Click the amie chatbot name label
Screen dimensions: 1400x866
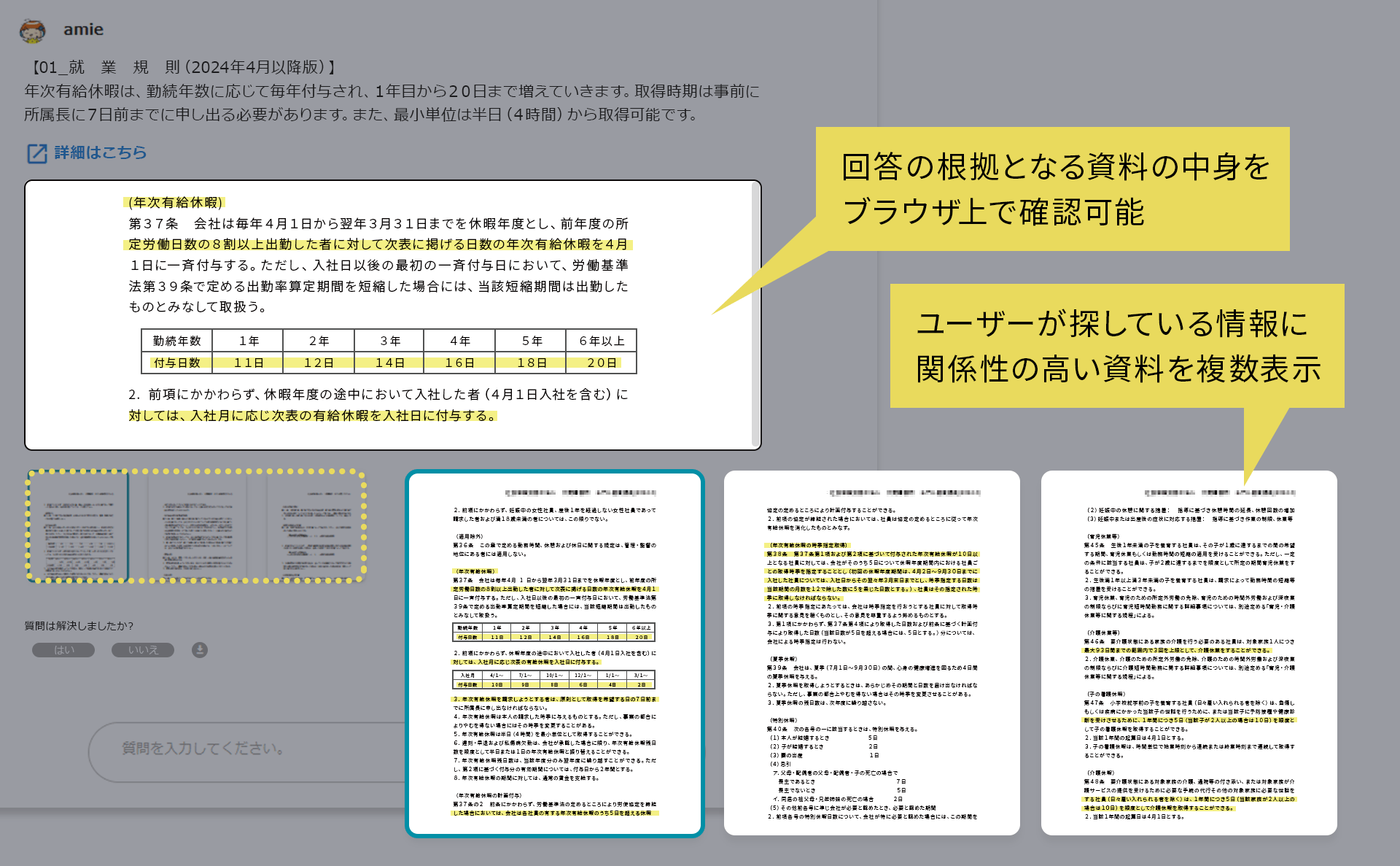tap(83, 29)
